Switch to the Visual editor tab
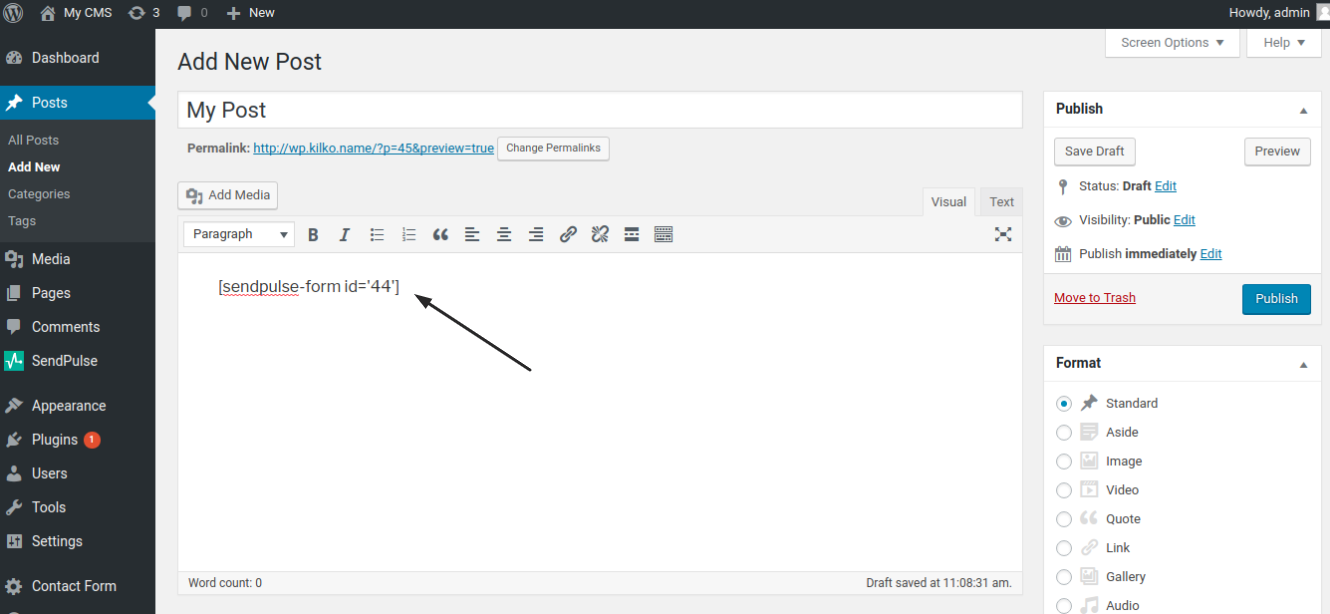 [948, 202]
